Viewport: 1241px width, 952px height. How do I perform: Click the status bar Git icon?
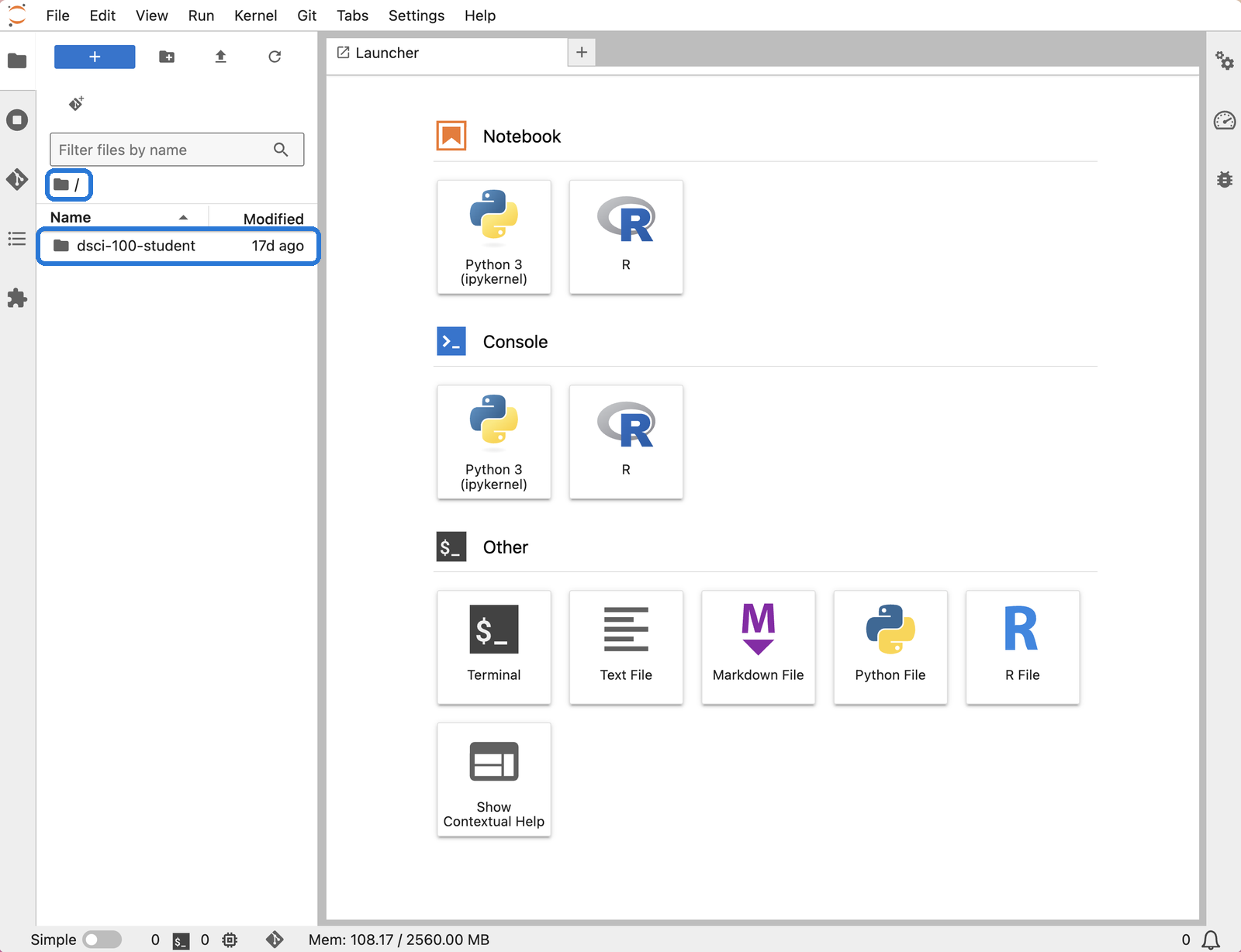click(275, 940)
